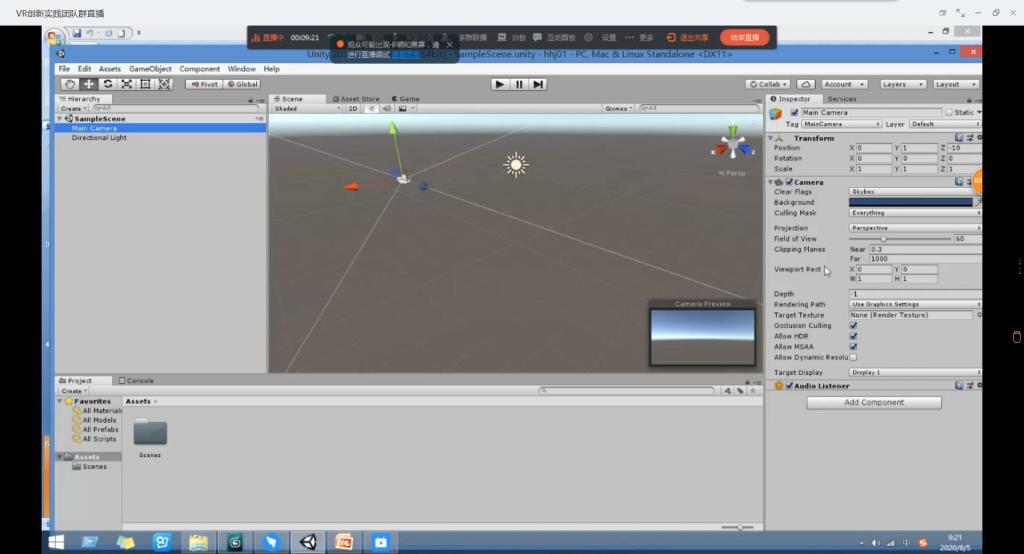Viewport: 1024px width, 554px height.
Task: Click search by label icon in Project
Action: coord(740,391)
